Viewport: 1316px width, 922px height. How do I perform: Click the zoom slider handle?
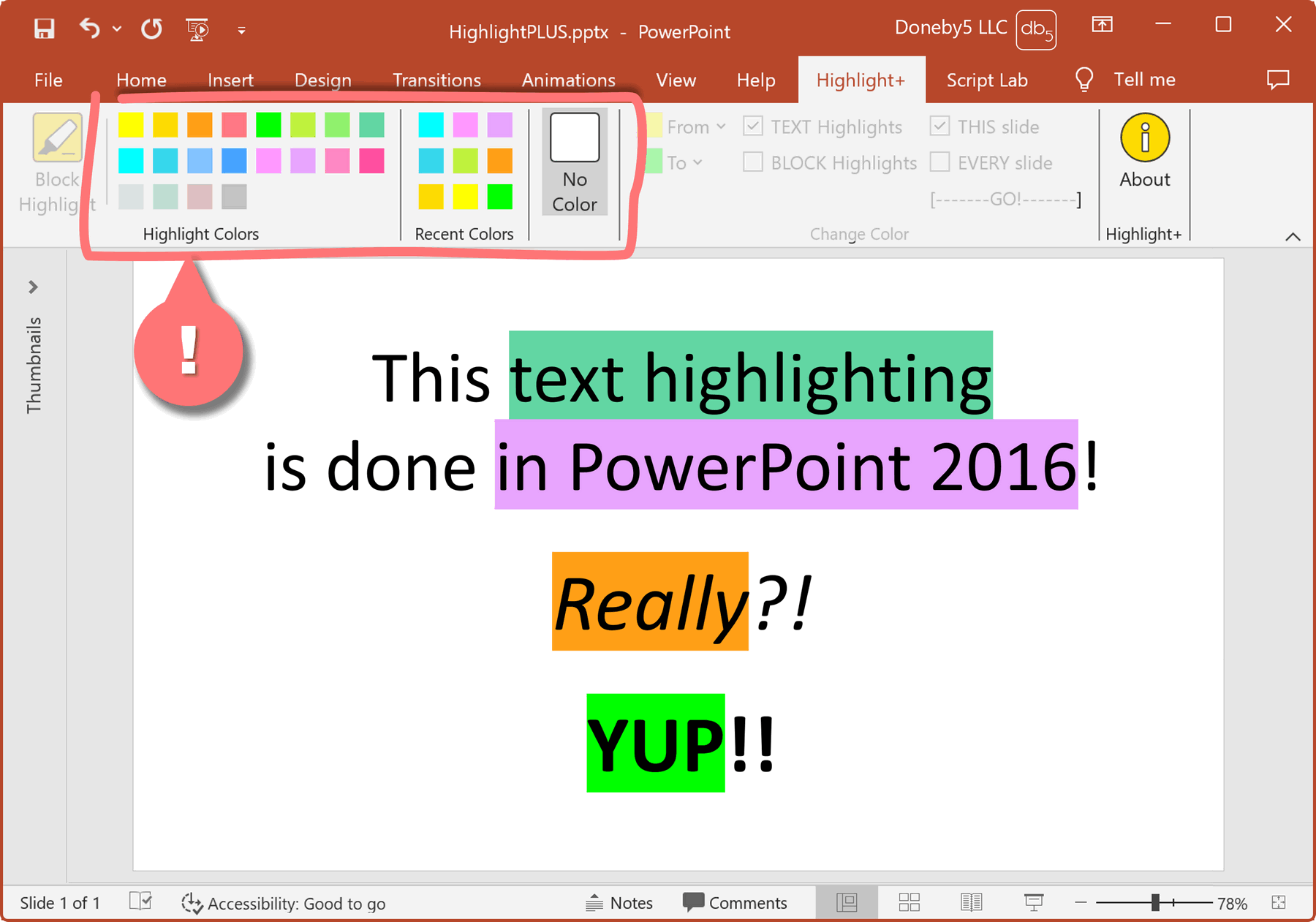(x=1155, y=903)
